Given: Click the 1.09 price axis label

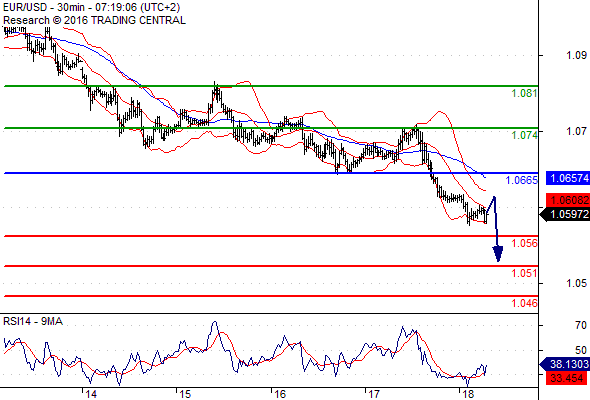Looking at the screenshot, I should click(x=576, y=55).
